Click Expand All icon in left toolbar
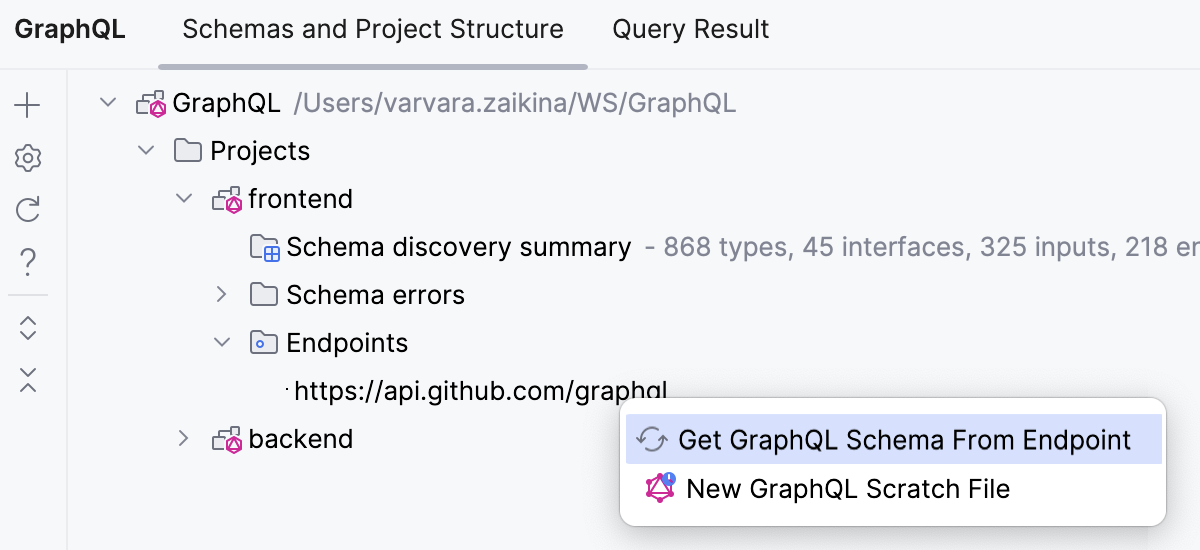The image size is (1200, 550). [28, 327]
